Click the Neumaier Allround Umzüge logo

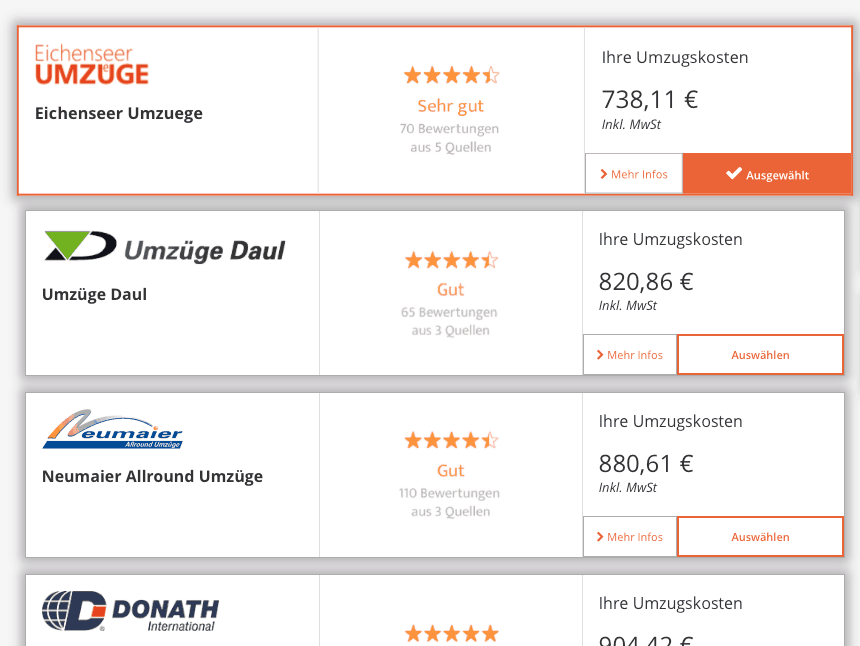click(112, 429)
